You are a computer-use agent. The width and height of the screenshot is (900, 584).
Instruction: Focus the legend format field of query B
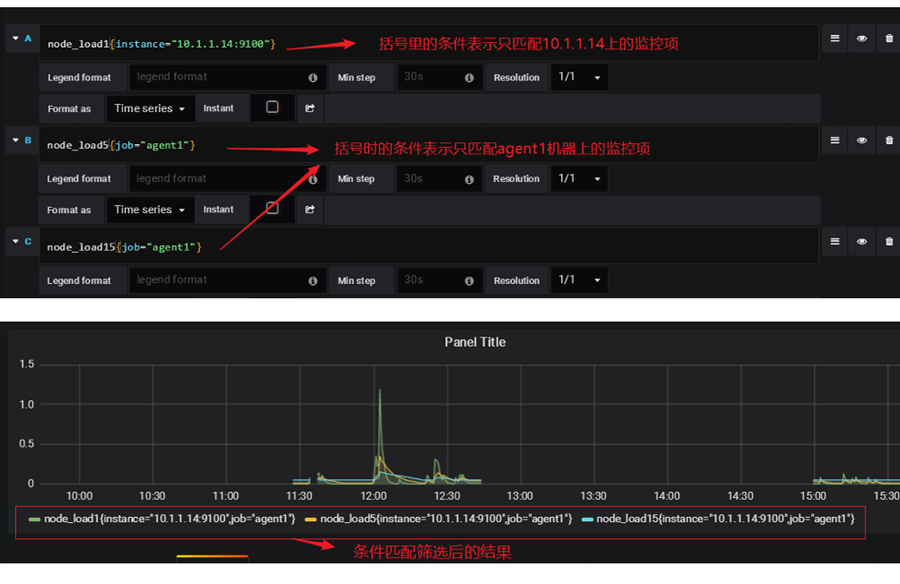228,179
